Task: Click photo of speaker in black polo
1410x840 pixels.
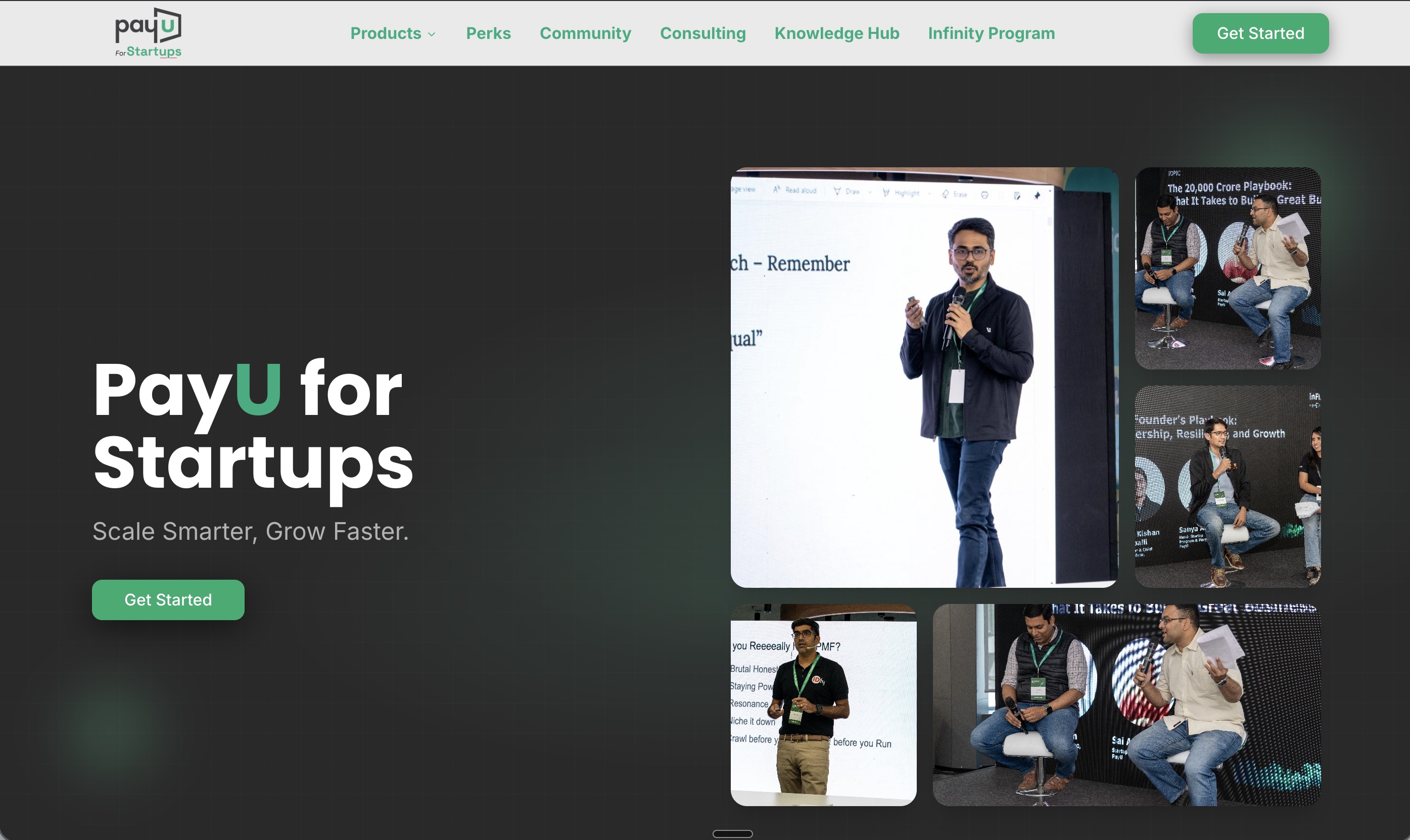Action: [823, 705]
